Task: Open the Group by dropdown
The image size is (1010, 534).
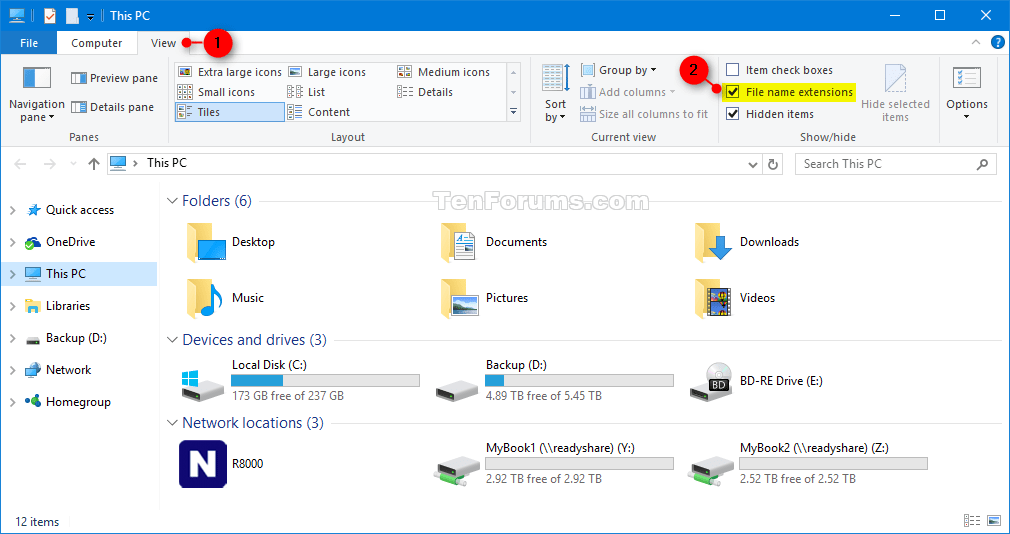Action: pos(618,70)
